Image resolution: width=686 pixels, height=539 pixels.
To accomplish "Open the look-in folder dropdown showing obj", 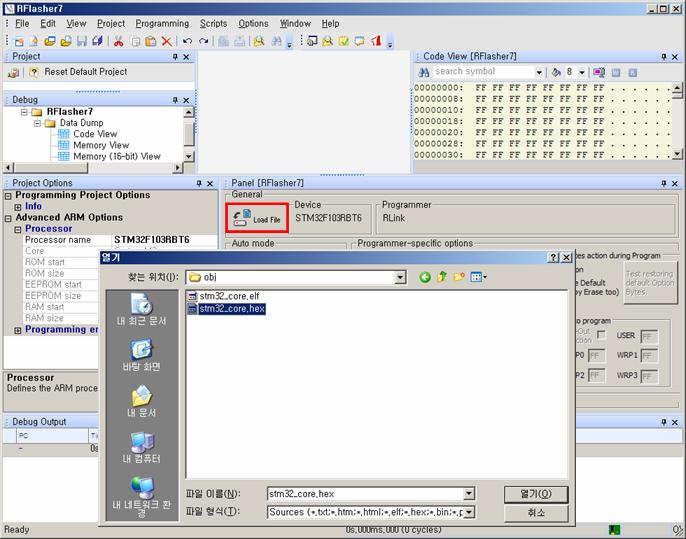I will click(399, 277).
